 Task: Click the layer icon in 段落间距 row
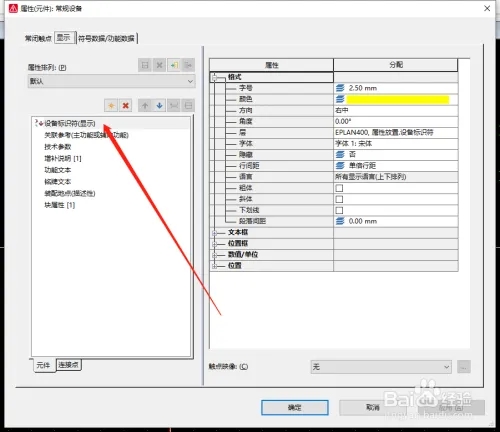click(340, 221)
